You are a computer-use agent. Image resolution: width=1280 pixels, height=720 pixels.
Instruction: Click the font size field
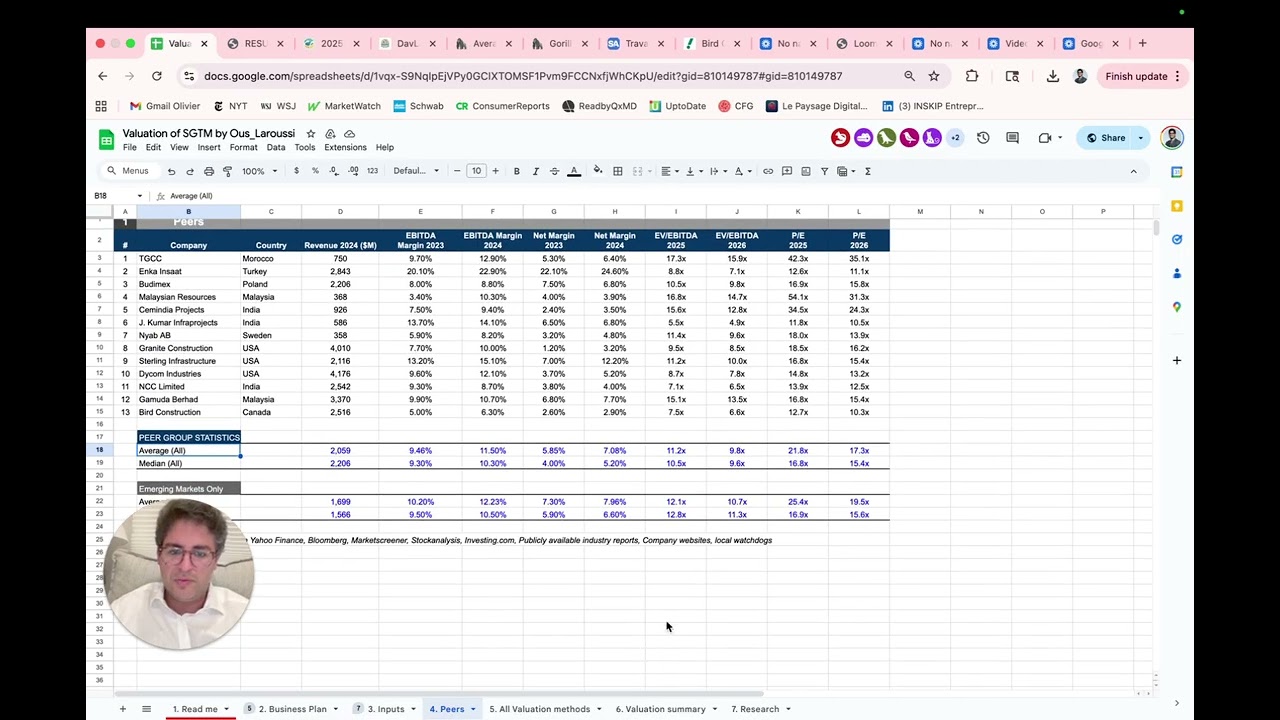(476, 171)
